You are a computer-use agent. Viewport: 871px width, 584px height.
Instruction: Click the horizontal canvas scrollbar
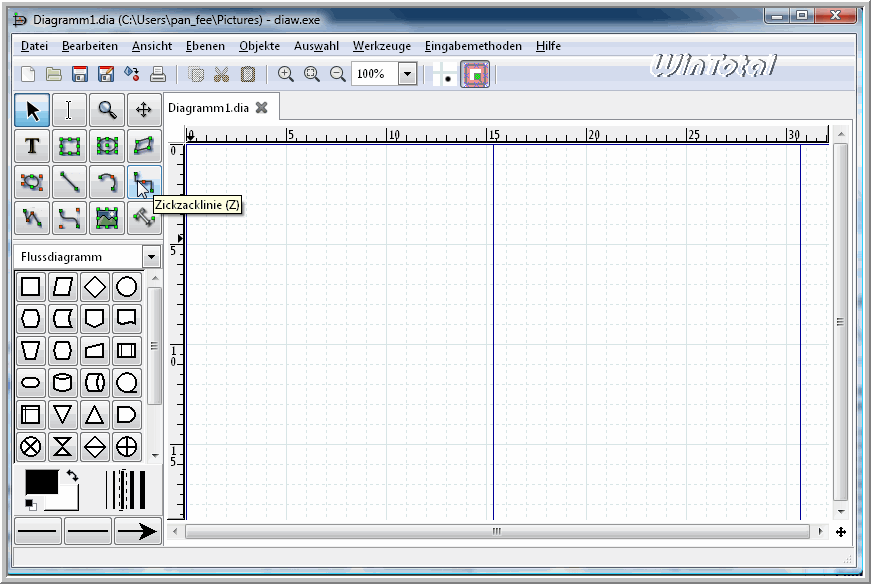pyautogui.click(x=496, y=532)
